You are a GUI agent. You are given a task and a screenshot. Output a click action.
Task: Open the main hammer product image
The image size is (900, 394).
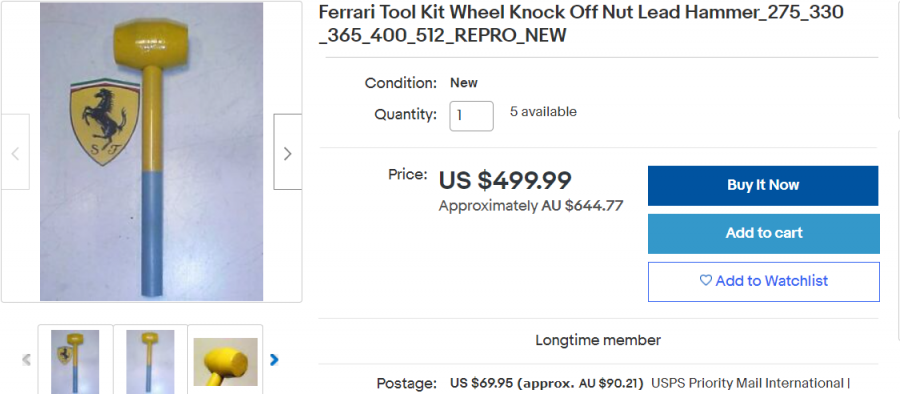coord(152,152)
